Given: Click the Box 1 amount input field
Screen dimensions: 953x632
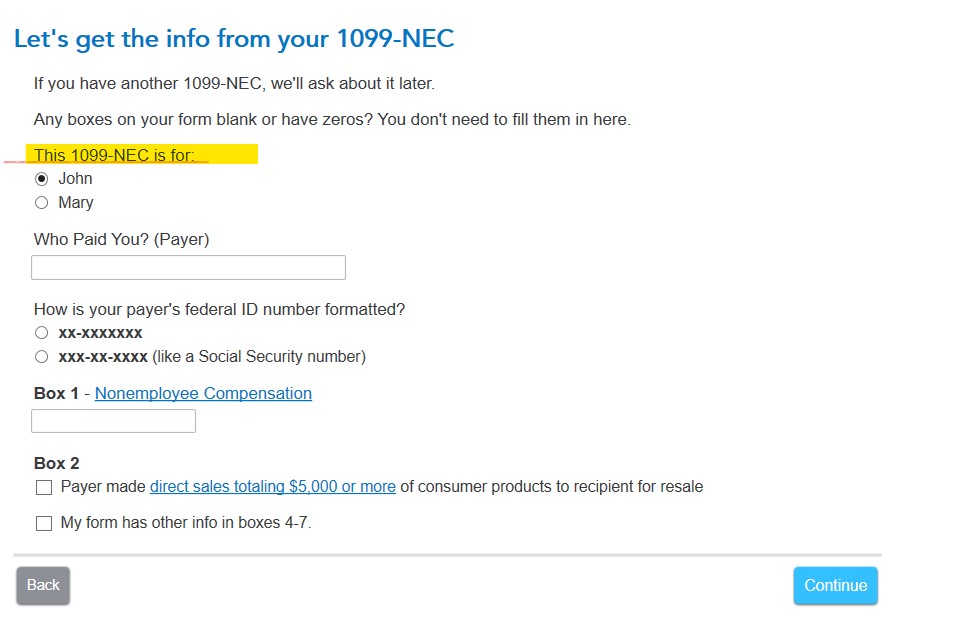Looking at the screenshot, I should click(113, 421).
